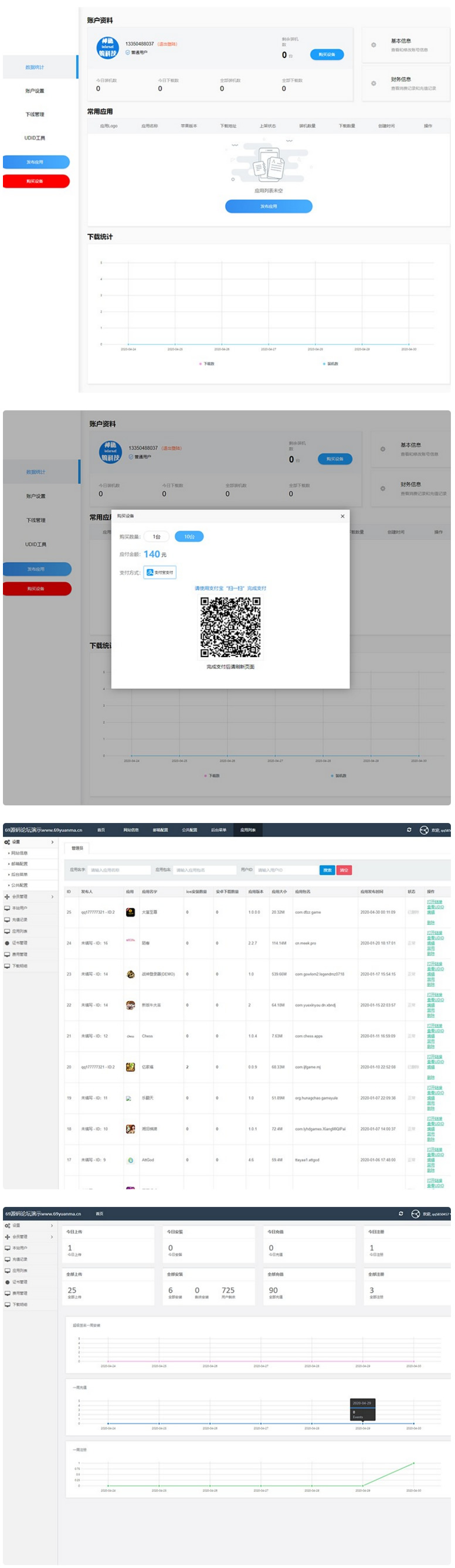
Task: Click refresh icon in app list page header
Action: point(409,829)
